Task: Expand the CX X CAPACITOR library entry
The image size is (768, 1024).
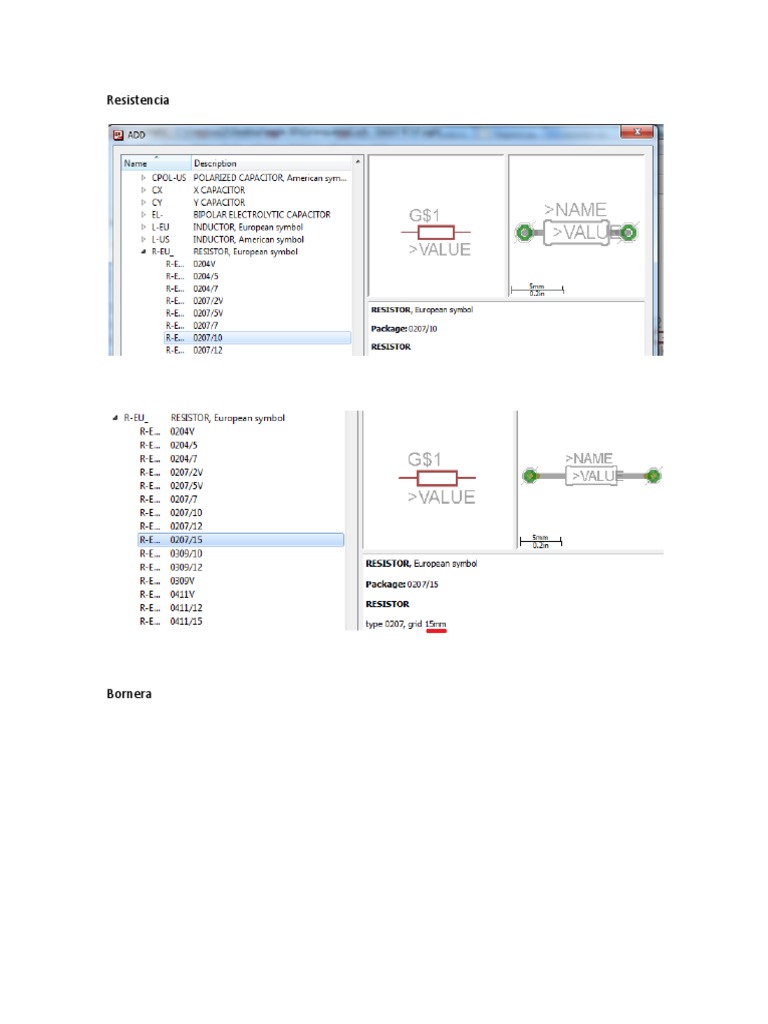Action: (144, 190)
